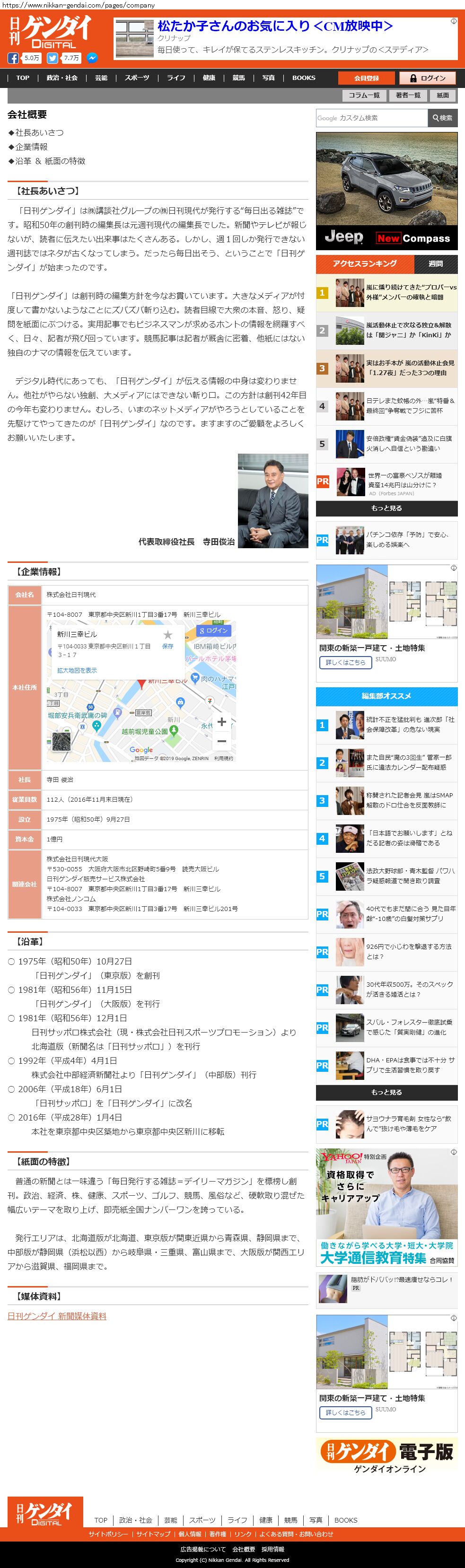Viewport: 465px width, 1568px height.
Task: Click the 日刊ゲンダイ DIGITAL header logo
Action: click(51, 32)
